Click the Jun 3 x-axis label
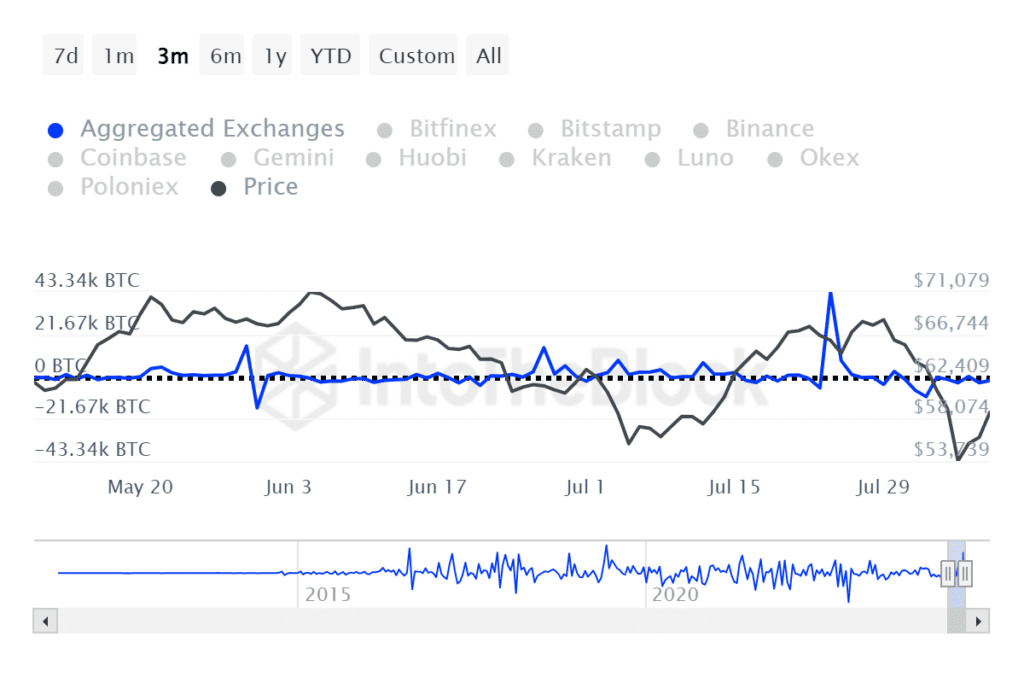This screenshot has width=1024, height=683. coord(288,487)
